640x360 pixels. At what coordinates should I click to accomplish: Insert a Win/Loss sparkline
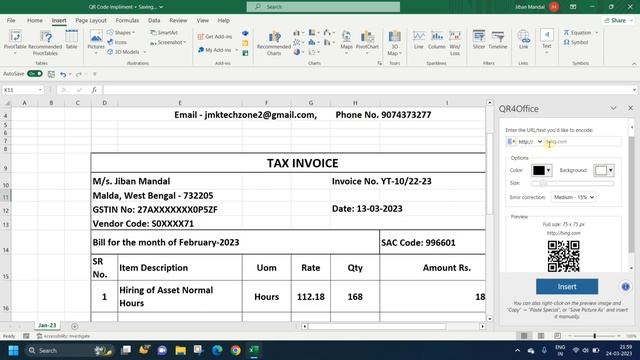point(455,42)
